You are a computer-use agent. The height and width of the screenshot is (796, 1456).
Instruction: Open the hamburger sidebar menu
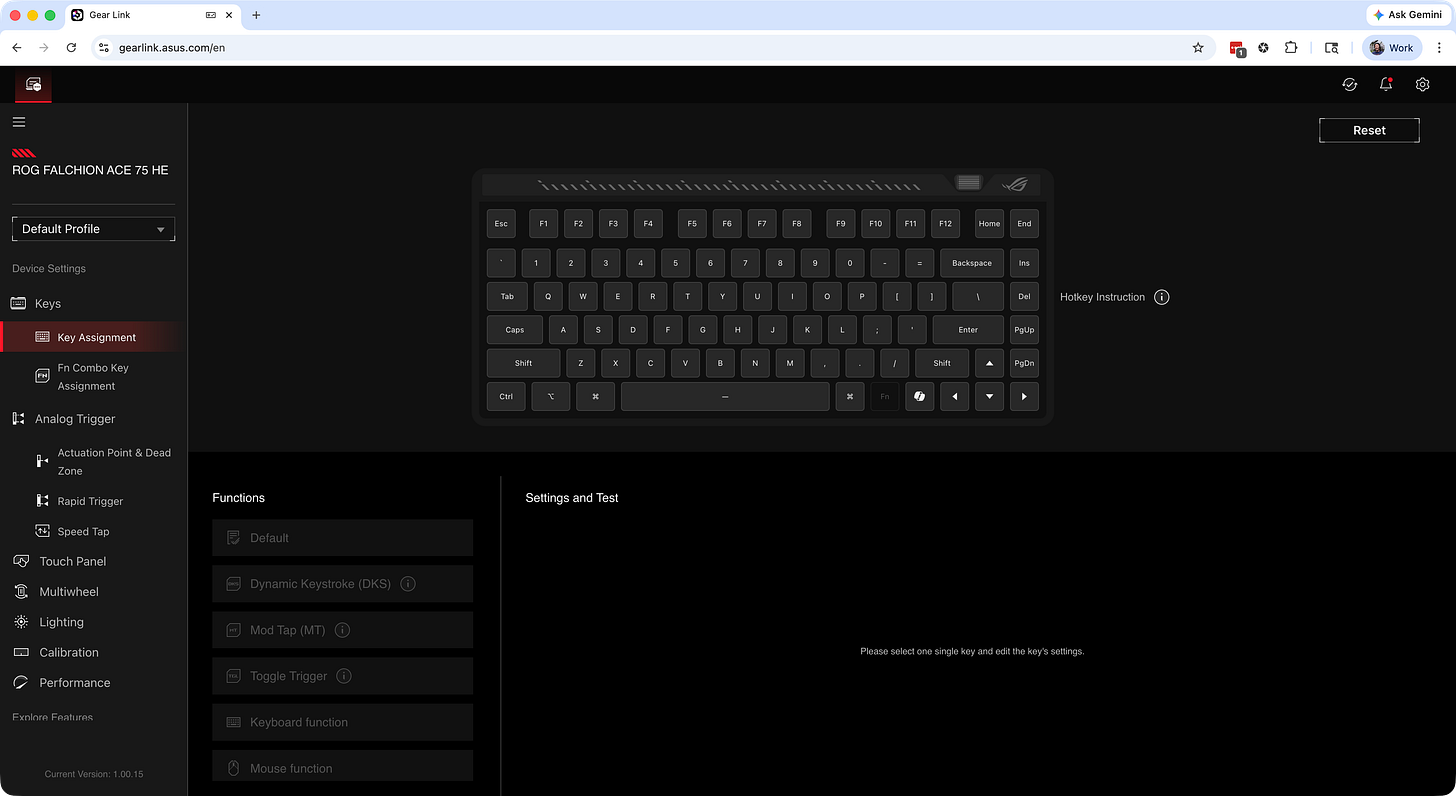(19, 122)
